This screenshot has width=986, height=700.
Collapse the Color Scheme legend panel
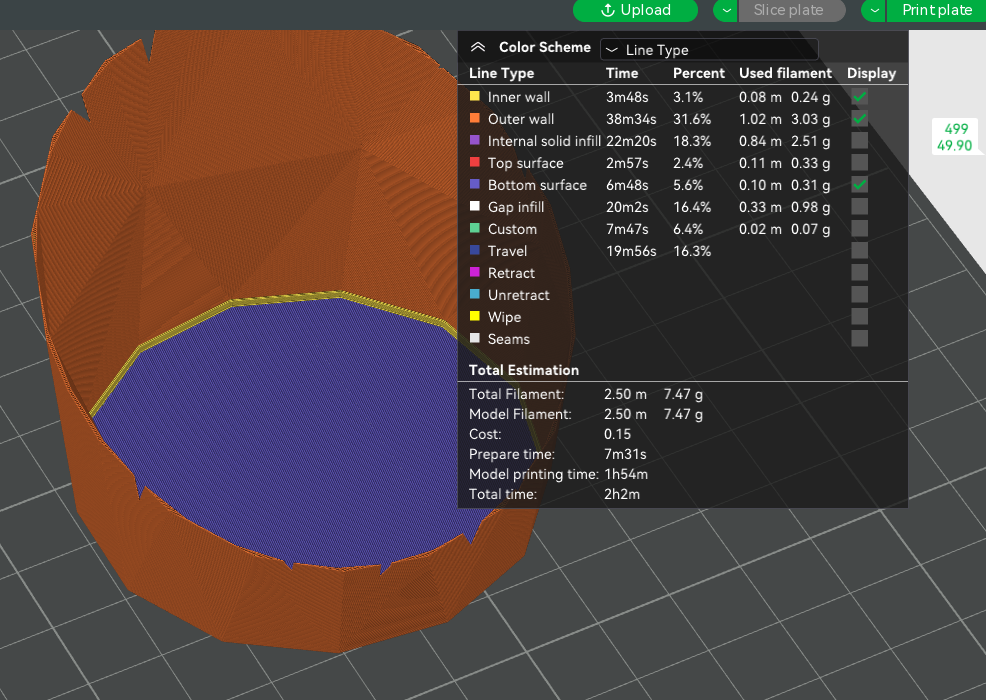pos(478,48)
